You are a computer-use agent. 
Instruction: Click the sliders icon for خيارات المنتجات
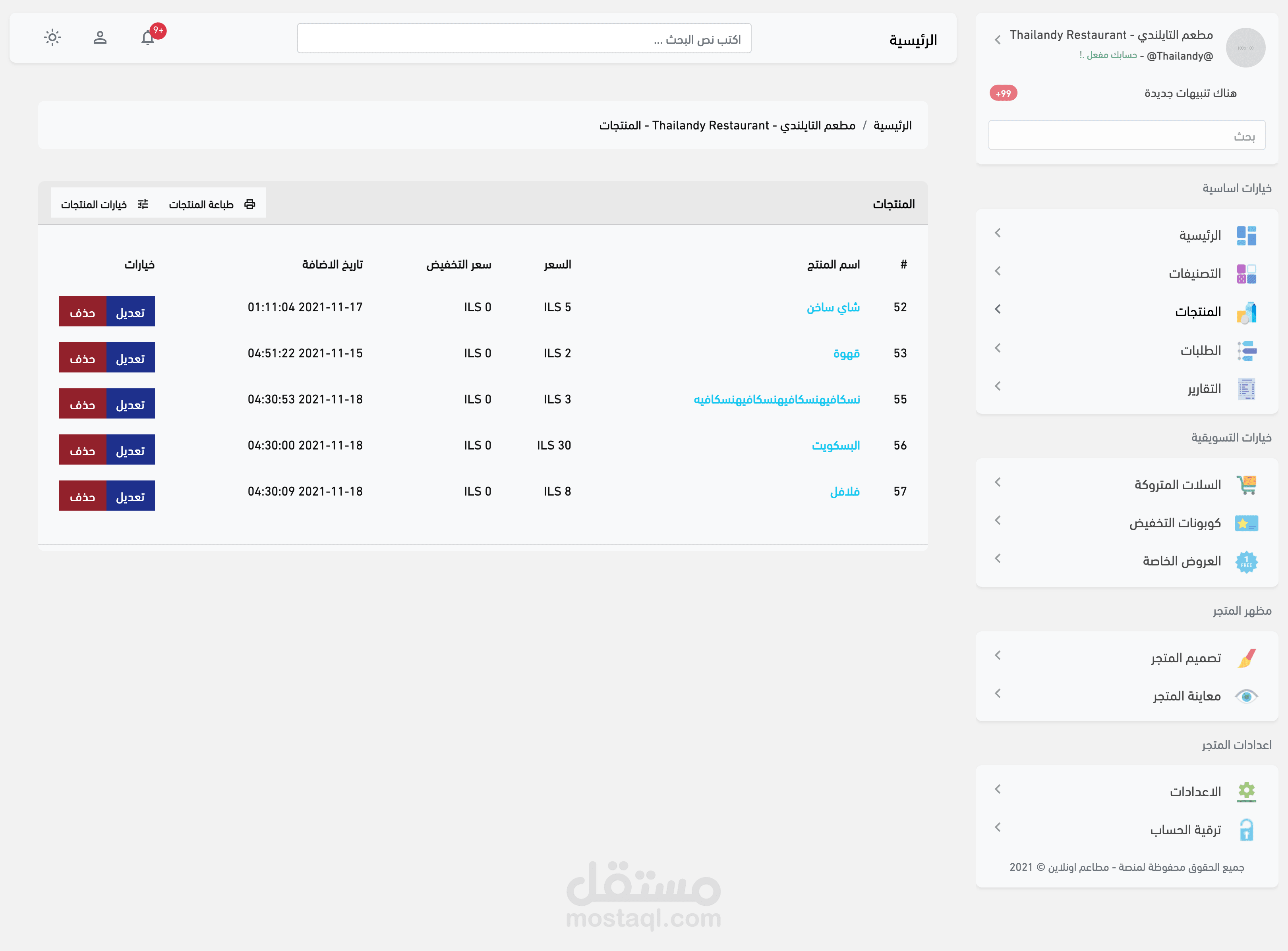pos(143,204)
